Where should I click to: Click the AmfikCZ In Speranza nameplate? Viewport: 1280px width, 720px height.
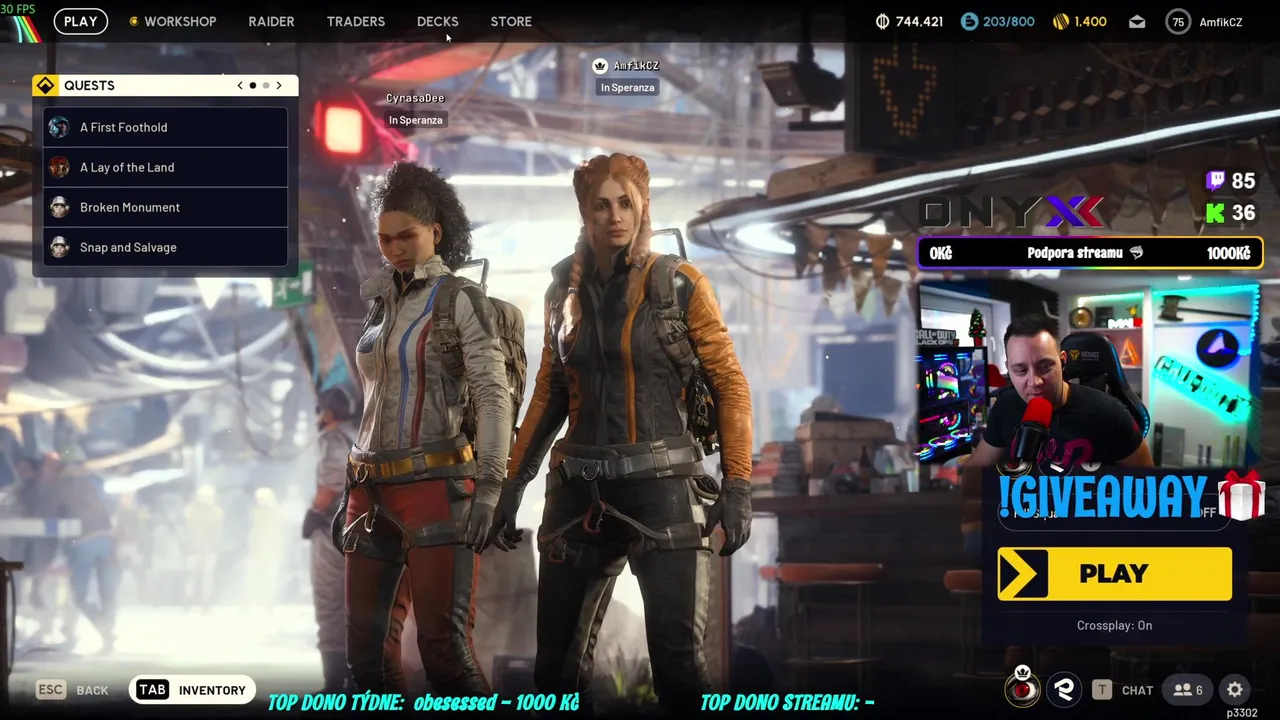click(x=627, y=77)
